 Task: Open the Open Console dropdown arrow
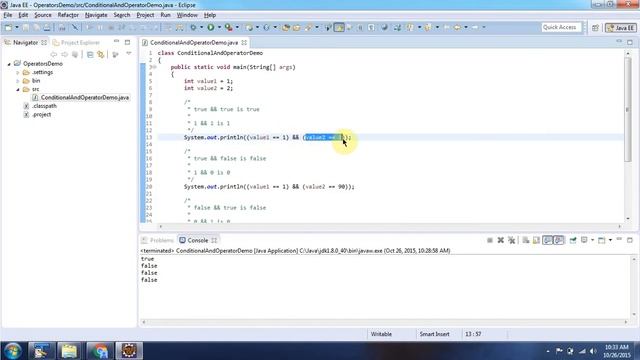coord(610,240)
